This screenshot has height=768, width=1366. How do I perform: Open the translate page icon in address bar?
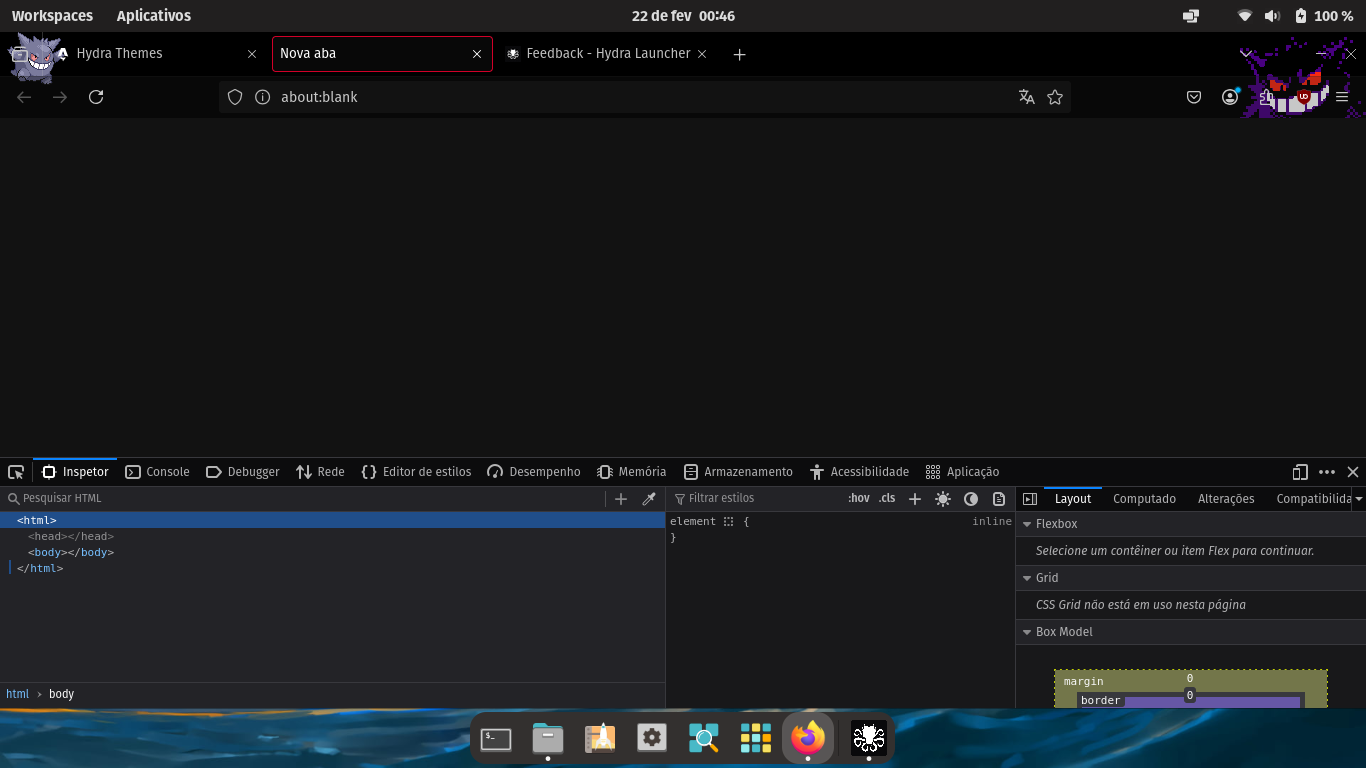[x=1026, y=97]
